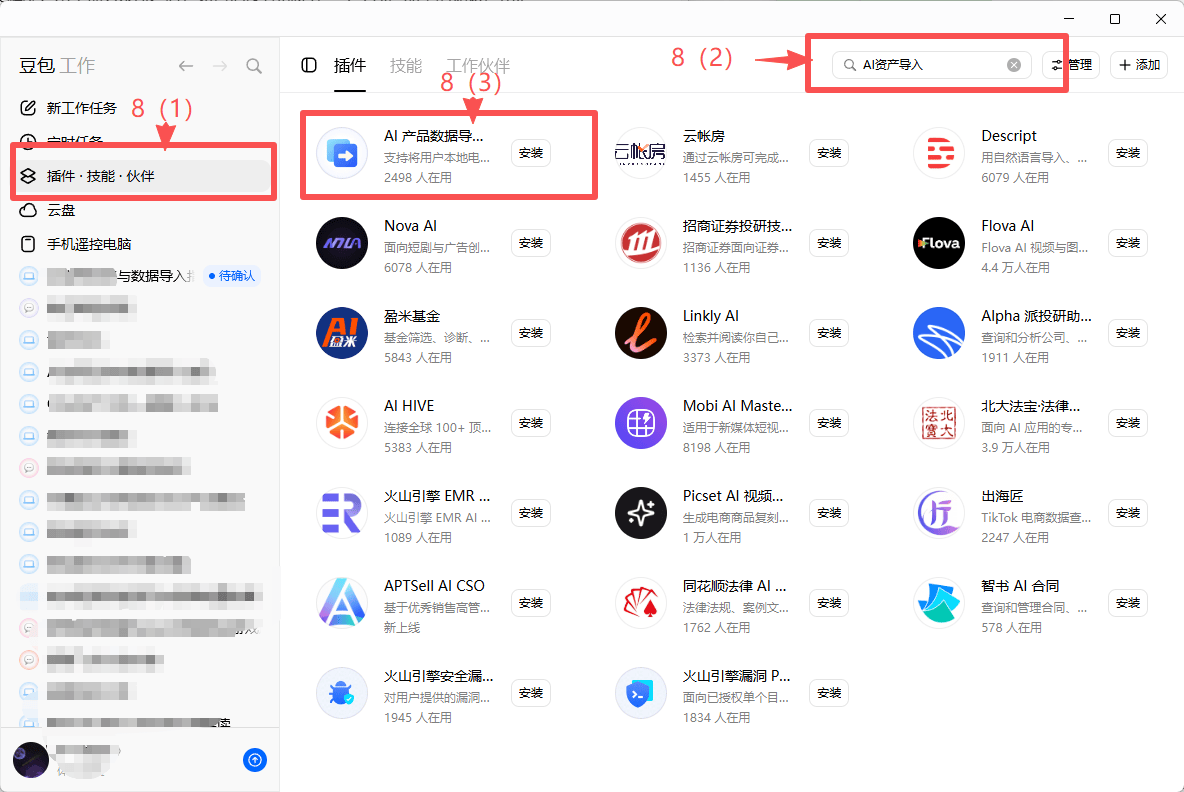Clear the search field text

tap(1014, 65)
